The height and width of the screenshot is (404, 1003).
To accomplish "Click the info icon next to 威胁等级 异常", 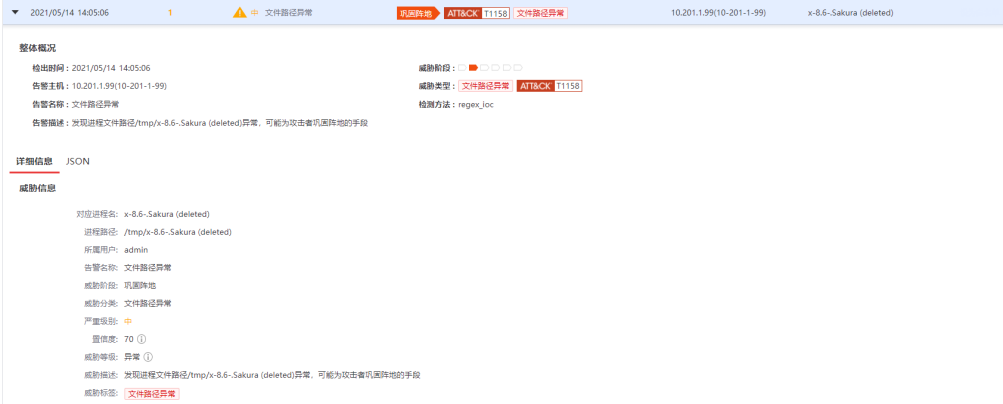I will pos(148,357).
